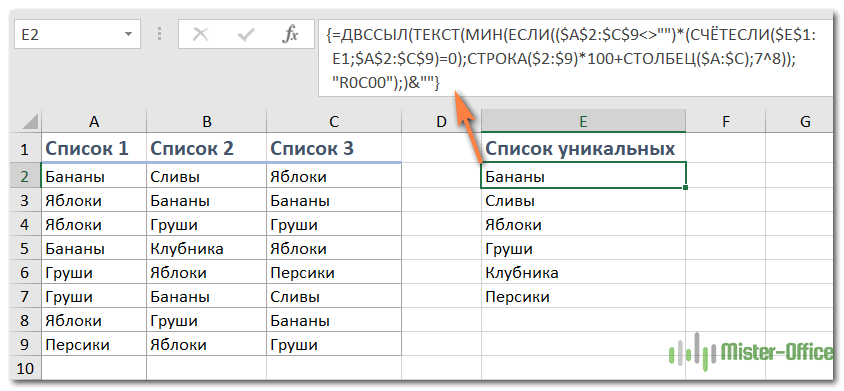
Task: Select cell E6 containing Клубника
Action: coord(583,273)
